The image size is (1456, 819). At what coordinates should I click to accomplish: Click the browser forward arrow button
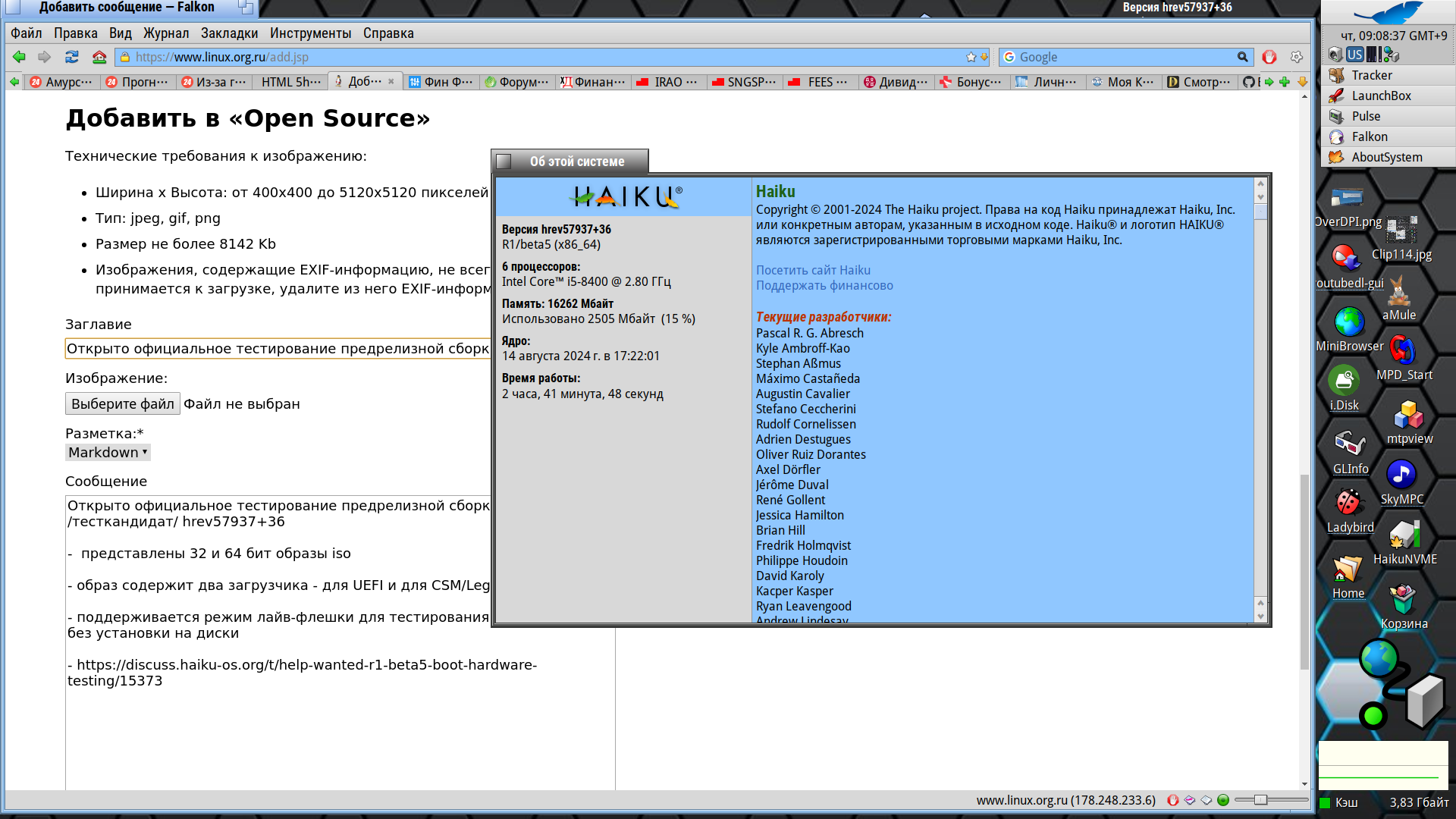point(45,57)
